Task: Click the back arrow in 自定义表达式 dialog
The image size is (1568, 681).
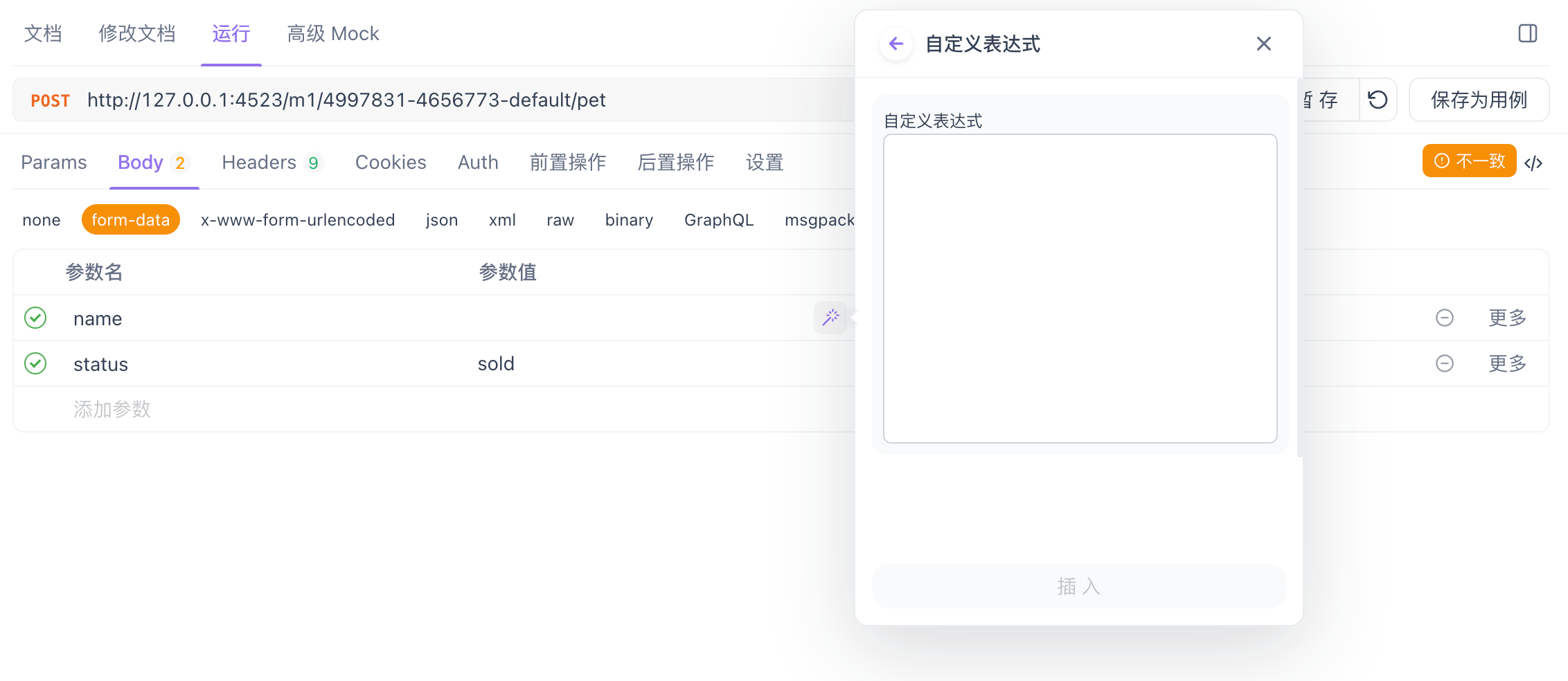Action: tap(896, 43)
